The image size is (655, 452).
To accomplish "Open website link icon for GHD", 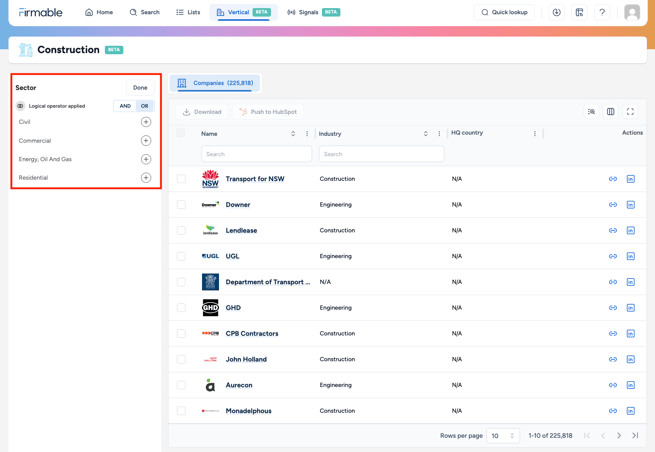I will pyautogui.click(x=613, y=308).
